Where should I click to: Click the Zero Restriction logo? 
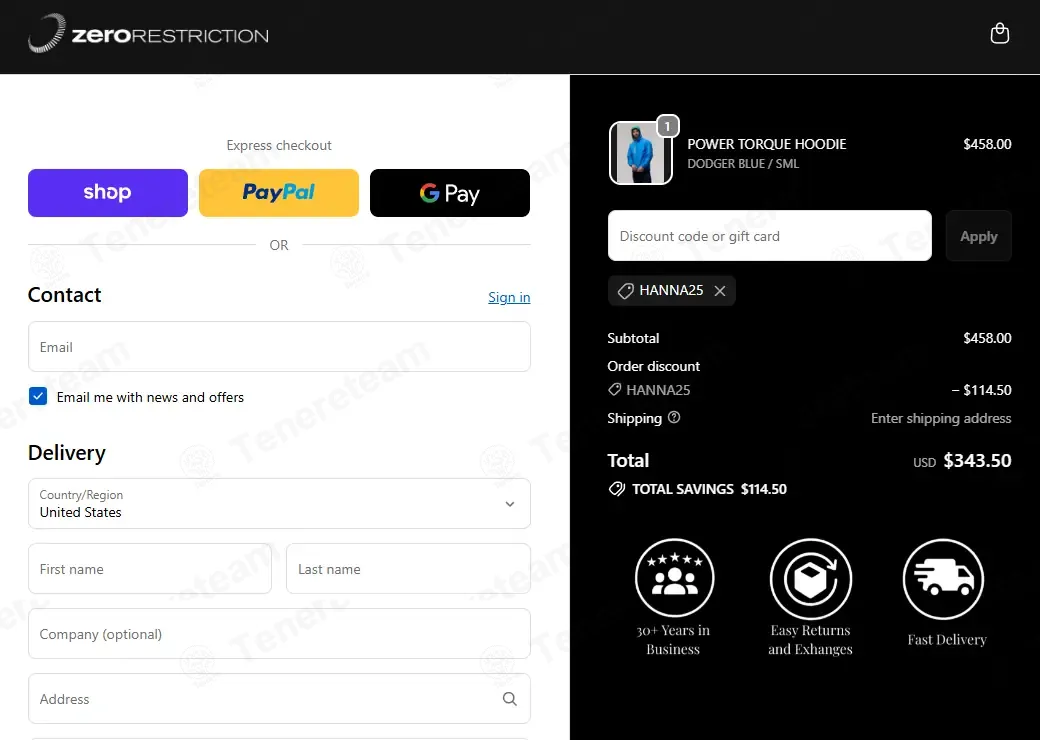pos(148,34)
